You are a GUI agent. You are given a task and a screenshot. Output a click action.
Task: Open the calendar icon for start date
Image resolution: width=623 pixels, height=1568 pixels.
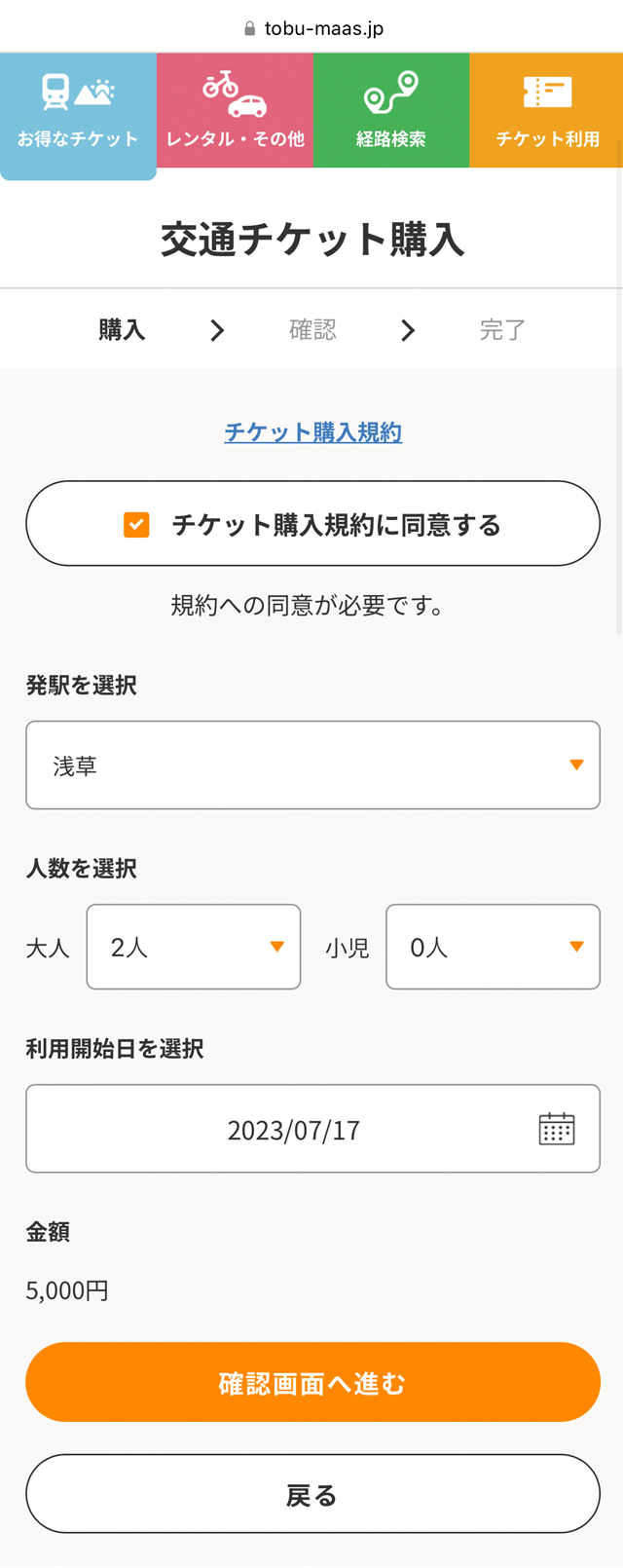pyautogui.click(x=557, y=1129)
